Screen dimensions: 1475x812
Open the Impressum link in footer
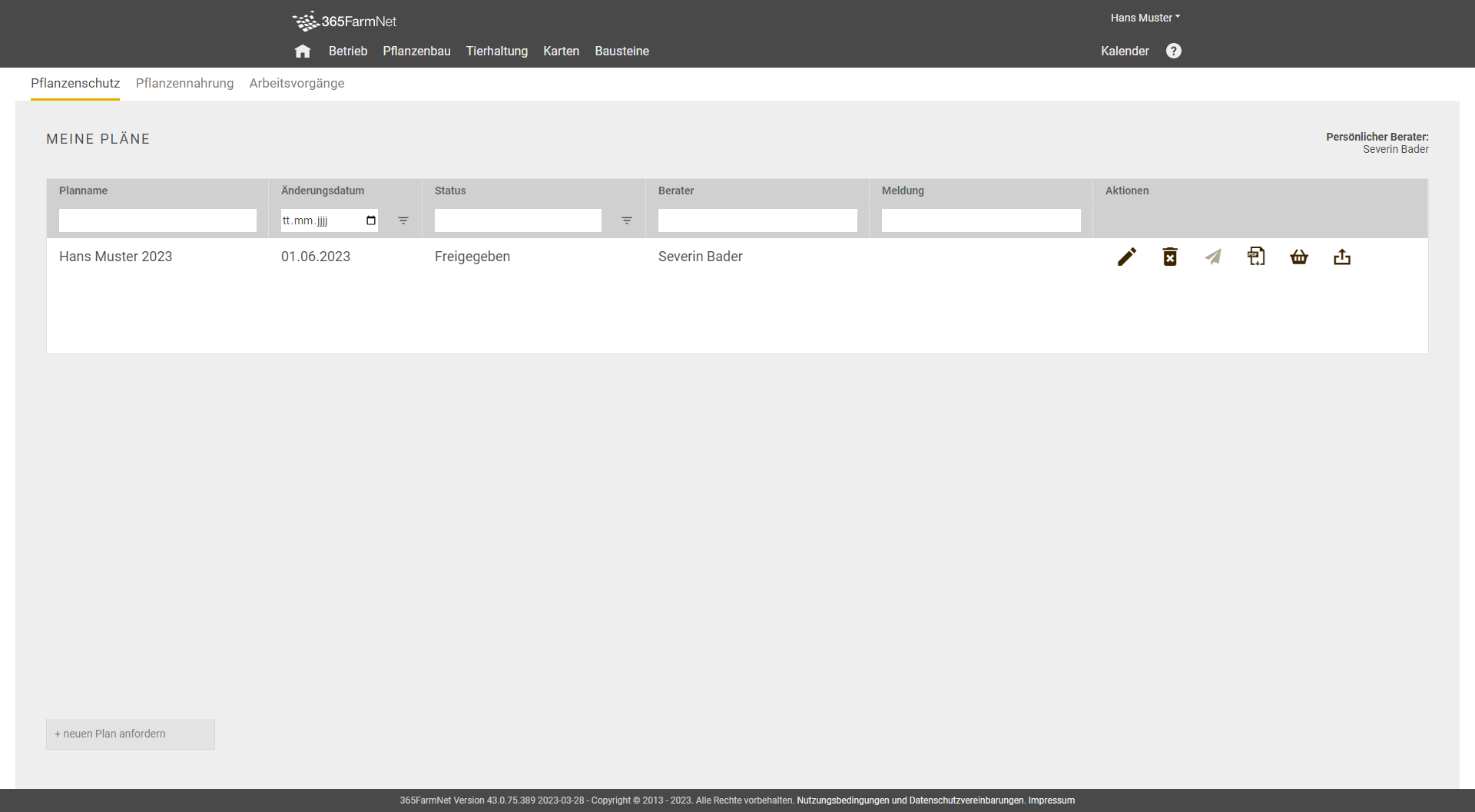(1051, 800)
